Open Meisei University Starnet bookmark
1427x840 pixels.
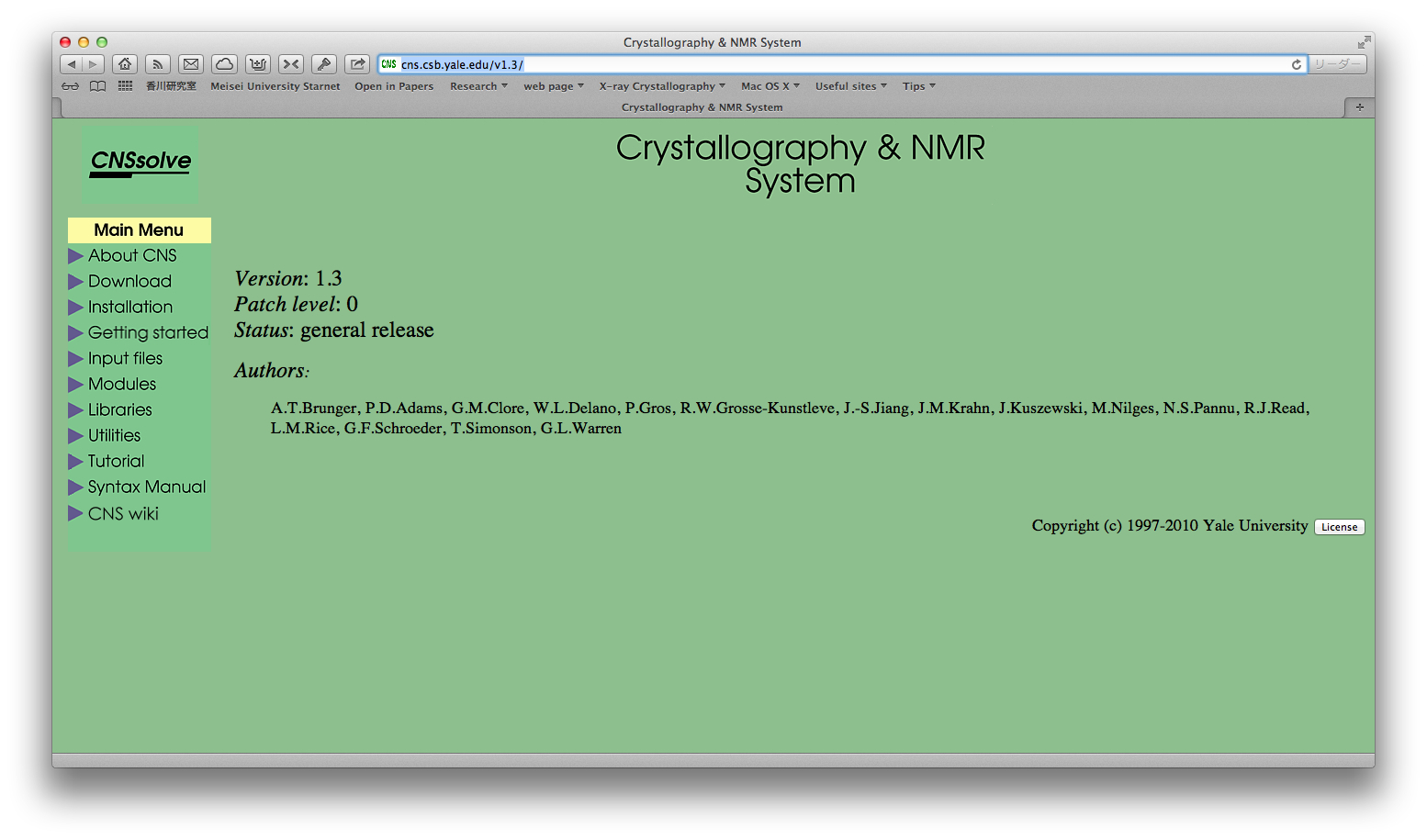pyautogui.click(x=275, y=86)
